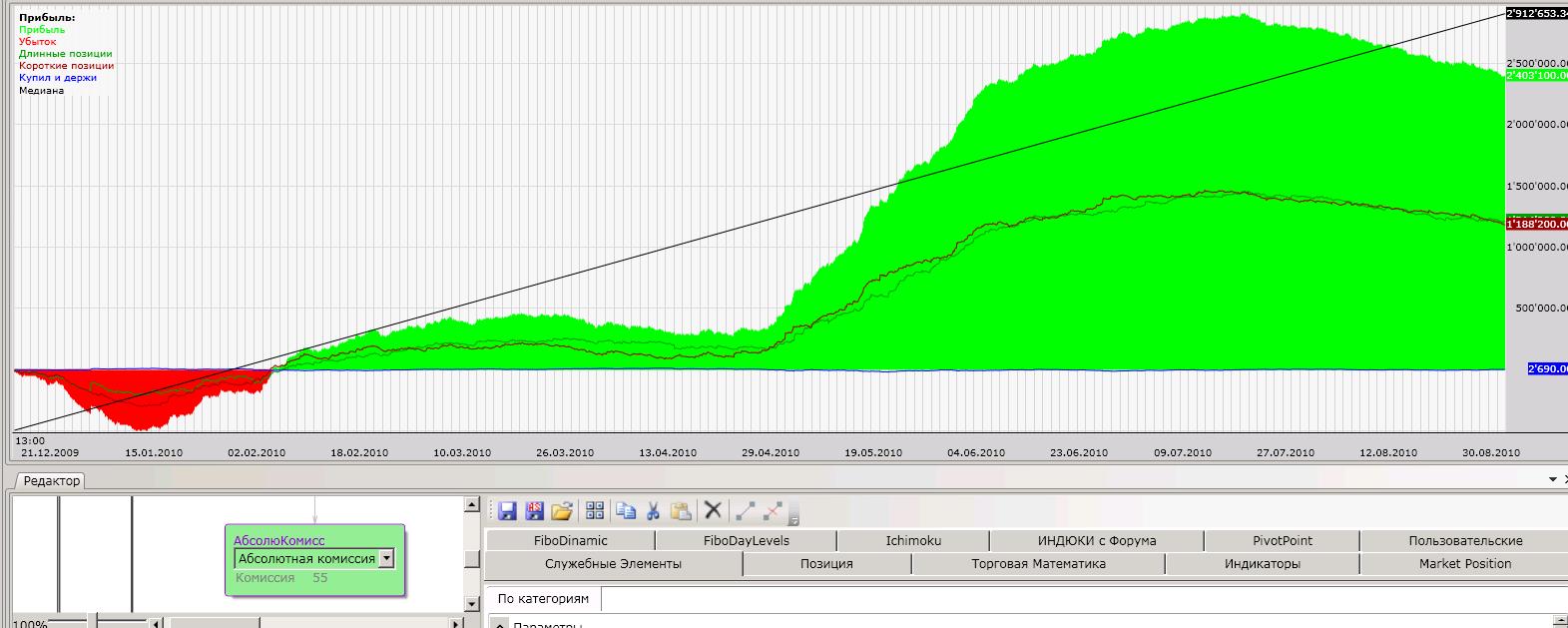Save the script with the floppy icon
Image resolution: width=1568 pixels, height=628 pixels.
[507, 511]
